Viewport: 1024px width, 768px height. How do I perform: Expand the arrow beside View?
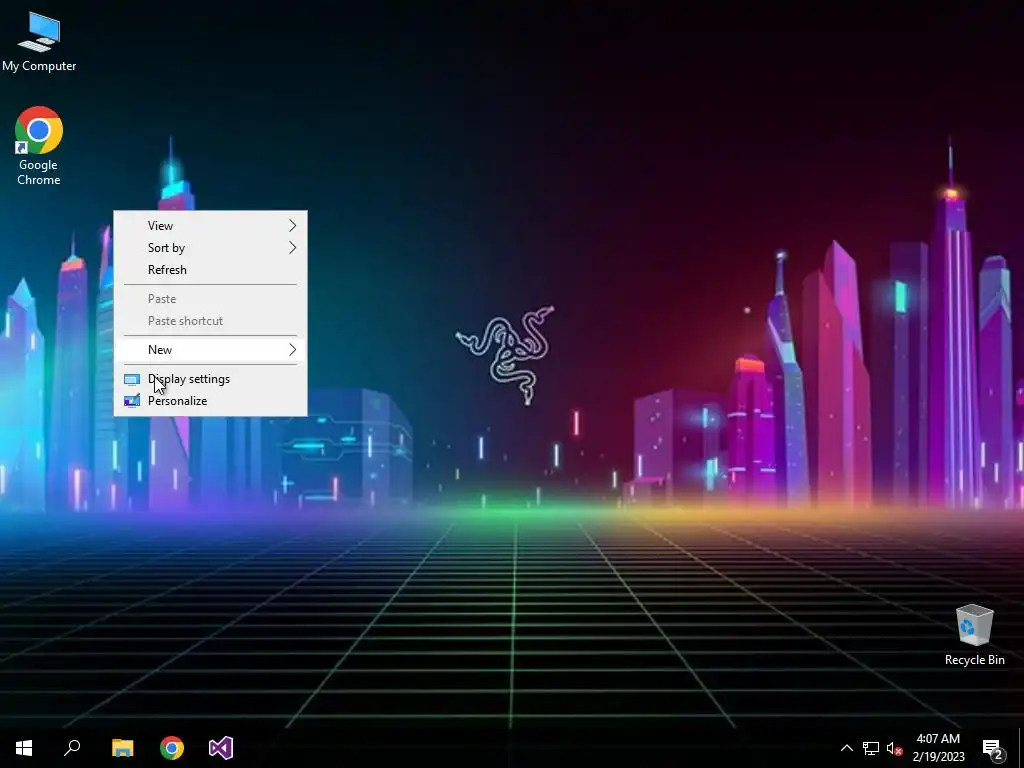coord(293,226)
